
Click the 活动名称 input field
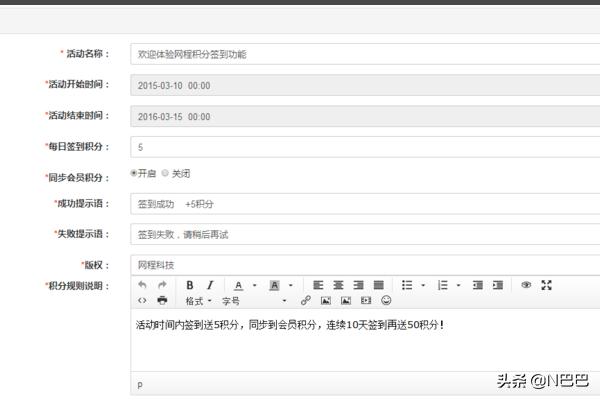pyautogui.click(x=365, y=54)
